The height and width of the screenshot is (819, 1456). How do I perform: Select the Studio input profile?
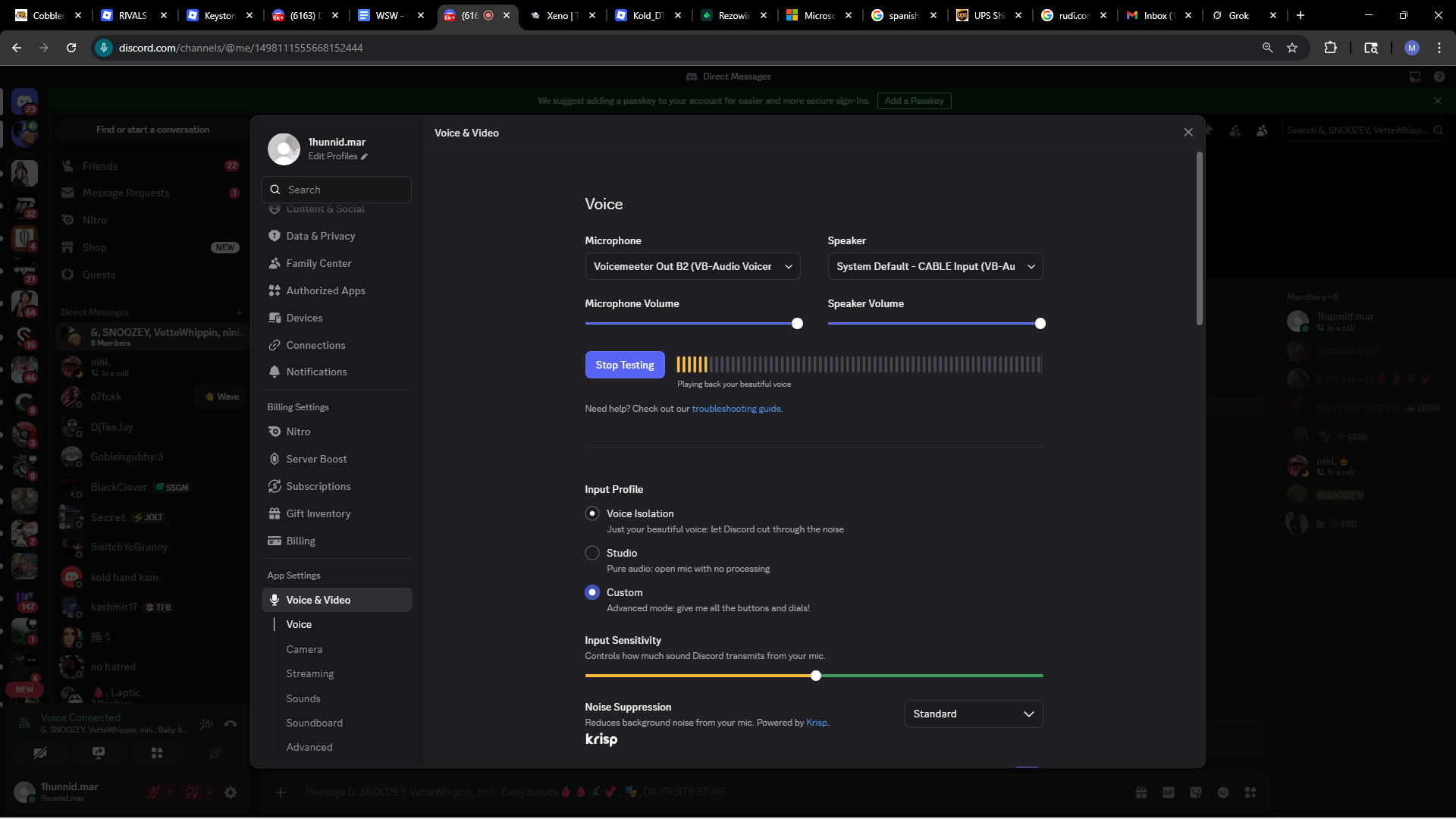point(592,553)
